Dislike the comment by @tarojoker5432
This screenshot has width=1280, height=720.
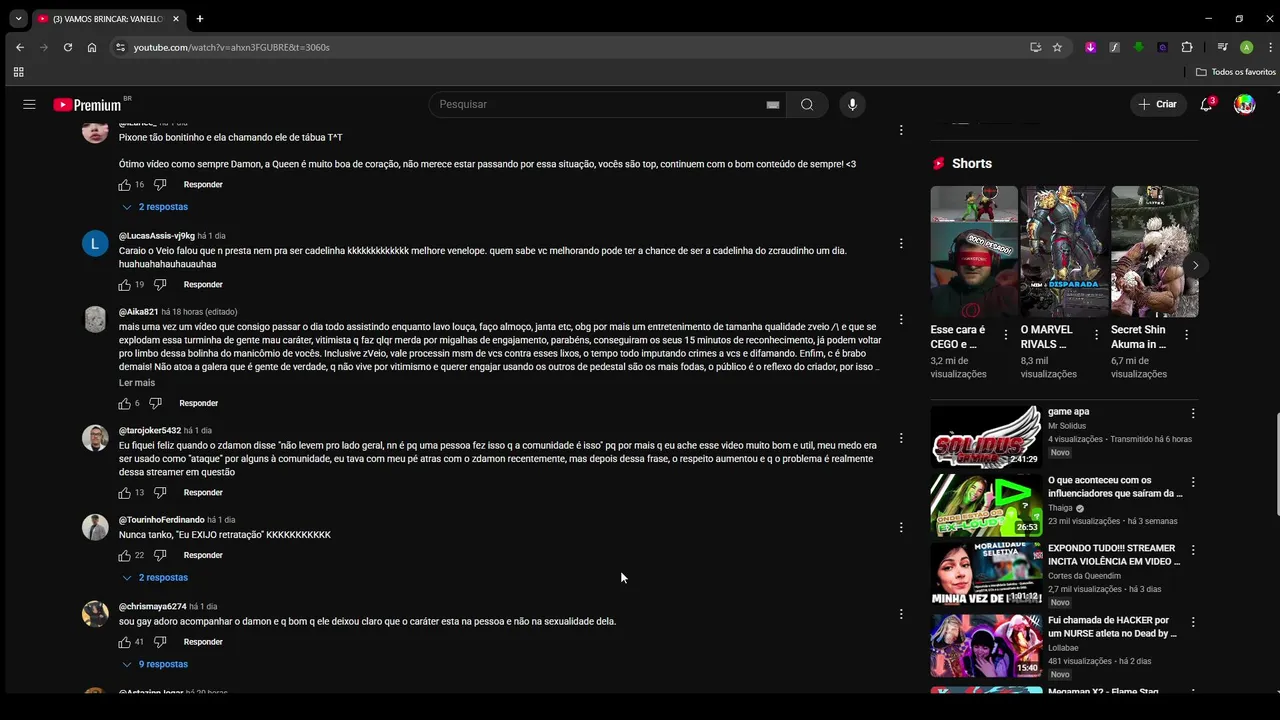[160, 492]
